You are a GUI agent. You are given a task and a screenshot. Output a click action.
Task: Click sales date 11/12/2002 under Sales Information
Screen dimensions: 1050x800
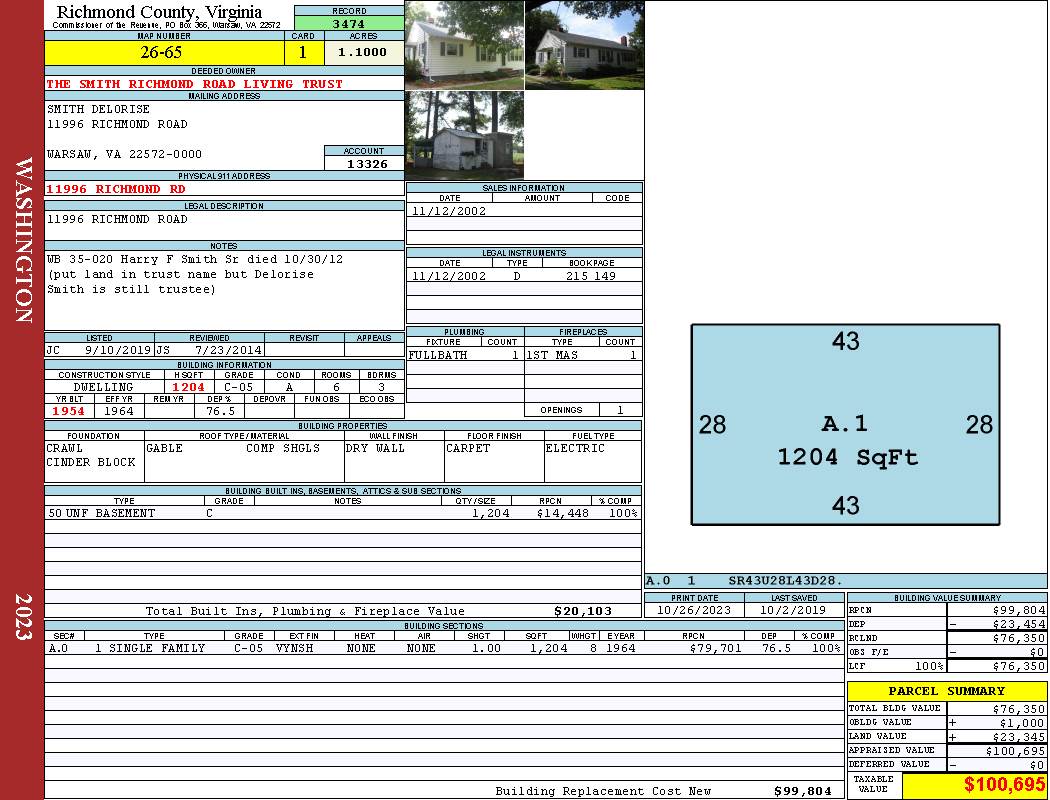(449, 211)
